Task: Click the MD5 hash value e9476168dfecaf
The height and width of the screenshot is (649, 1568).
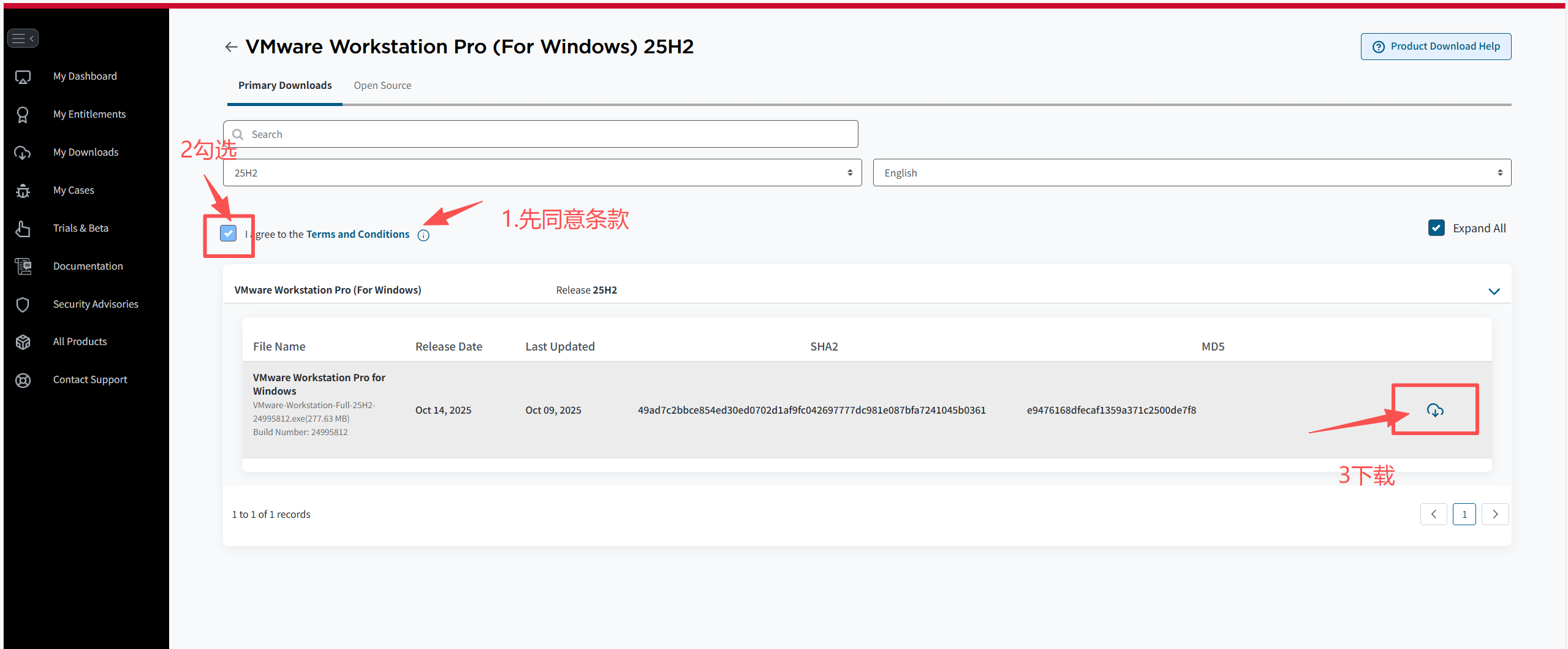Action: [1112, 410]
